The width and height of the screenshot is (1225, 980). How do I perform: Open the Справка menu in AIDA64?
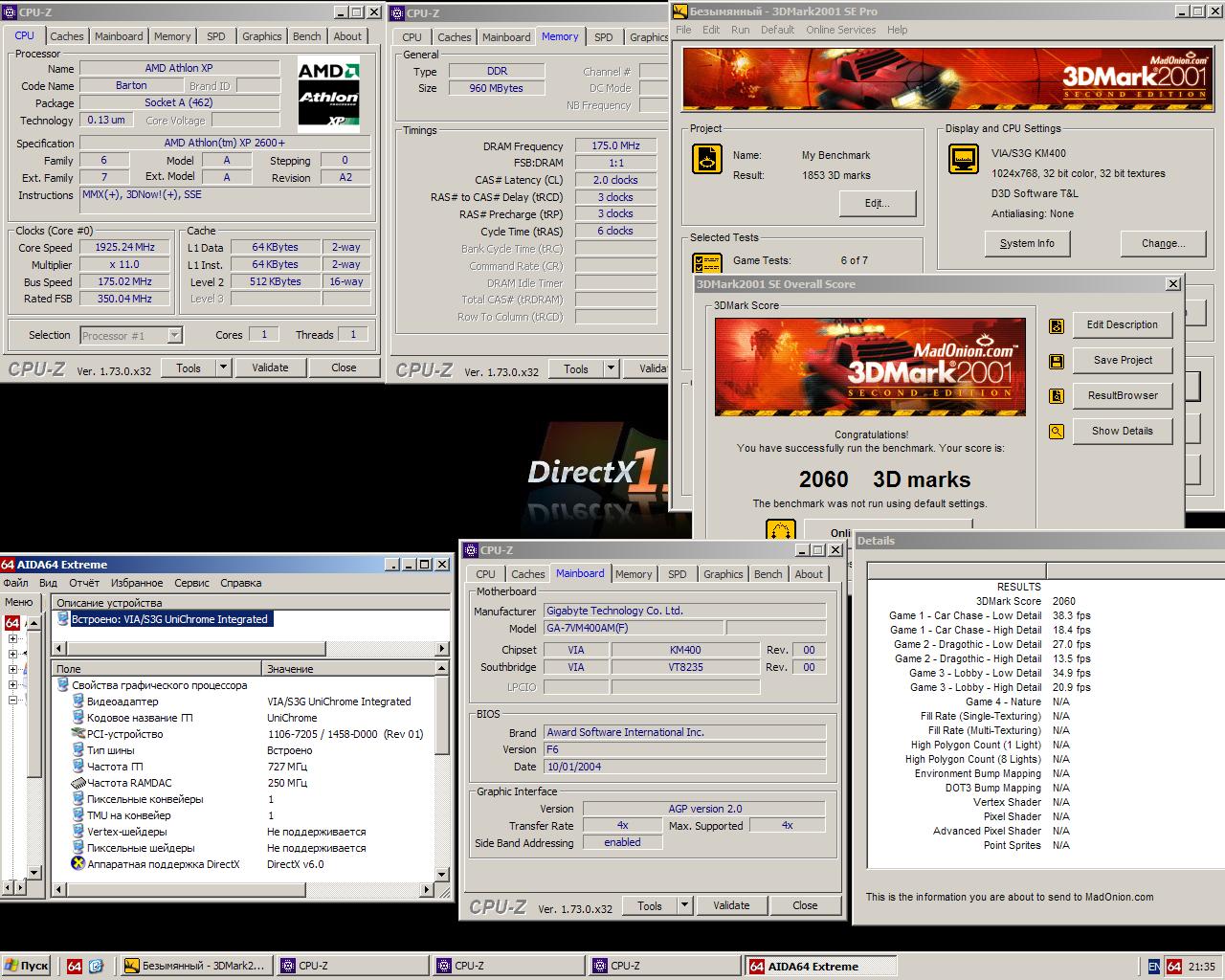(x=241, y=583)
